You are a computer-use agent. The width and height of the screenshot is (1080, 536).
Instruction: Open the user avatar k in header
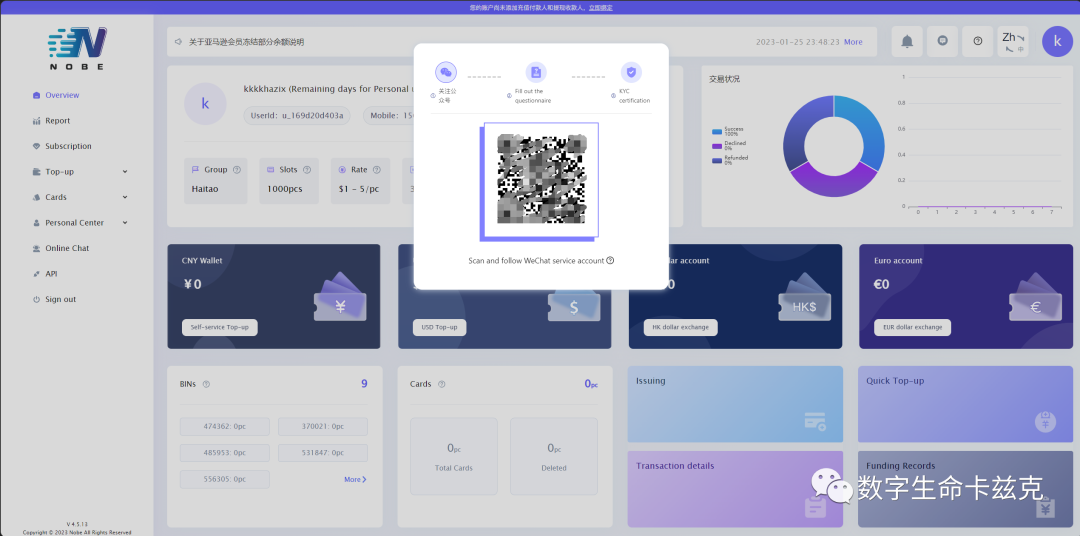click(1057, 41)
